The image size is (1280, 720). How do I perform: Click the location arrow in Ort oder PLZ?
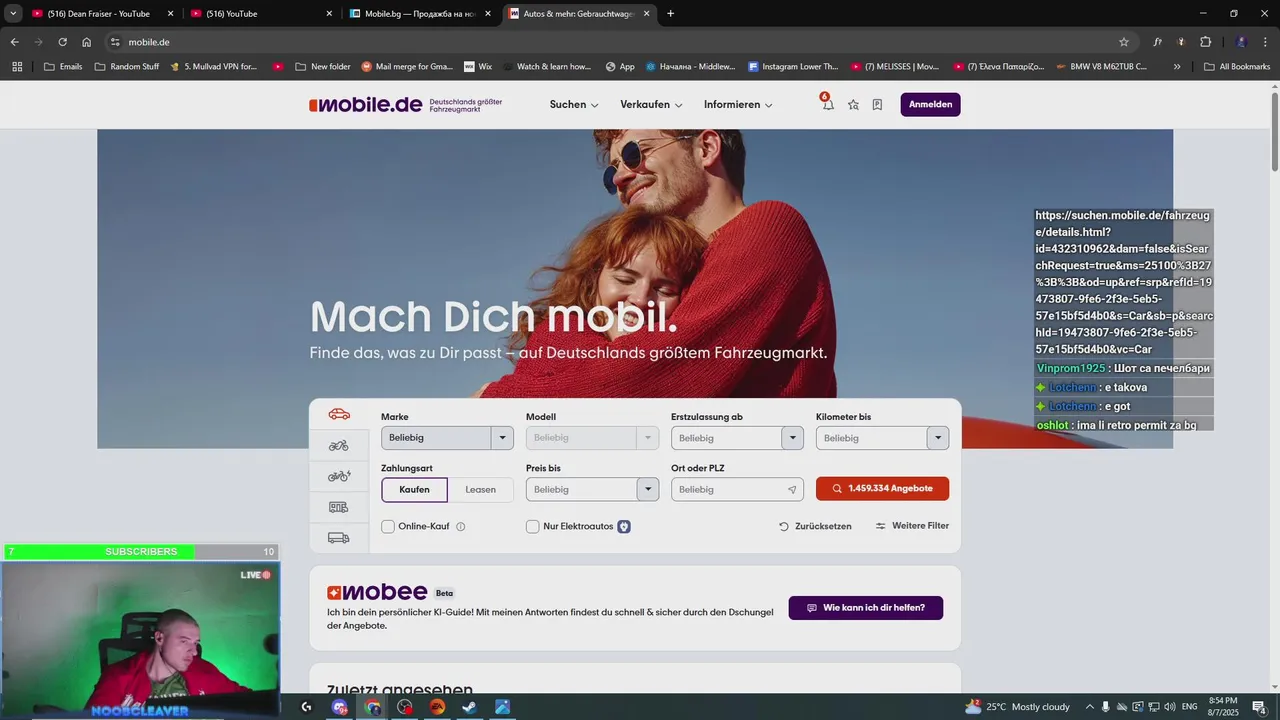click(x=792, y=490)
